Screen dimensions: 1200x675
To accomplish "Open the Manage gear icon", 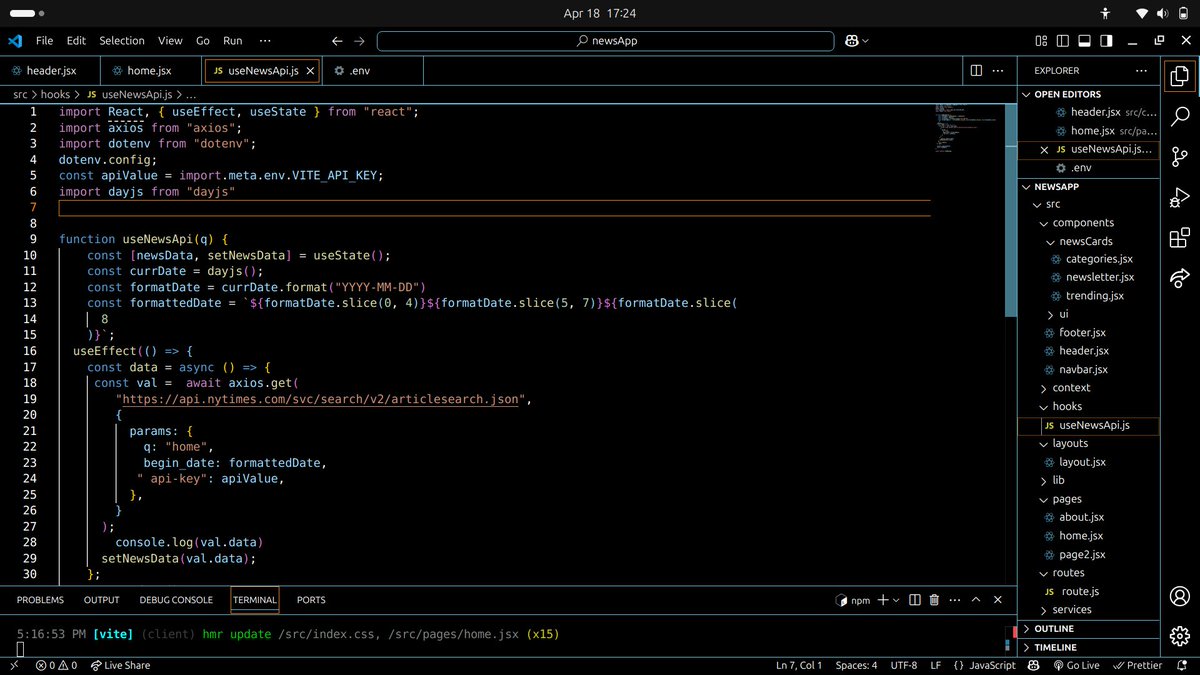I will (1180, 636).
